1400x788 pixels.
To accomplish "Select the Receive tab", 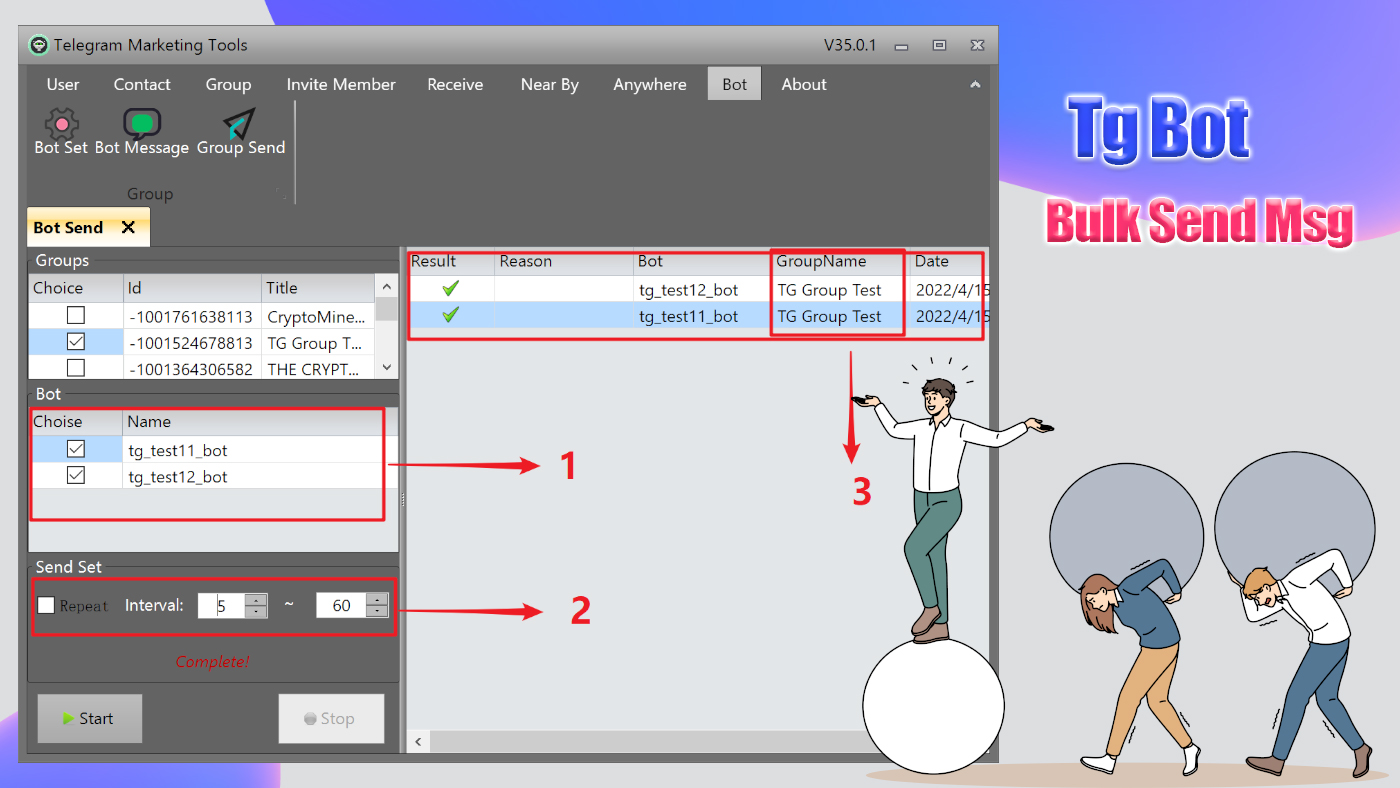I will click(455, 84).
